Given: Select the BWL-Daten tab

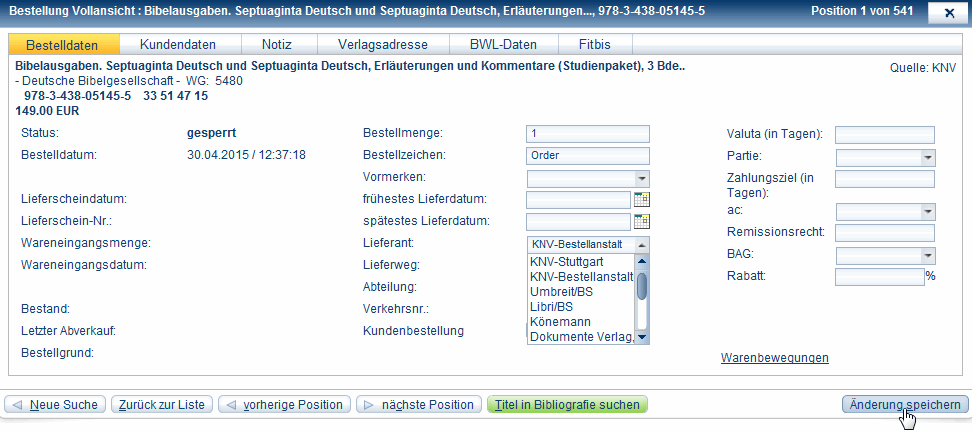Looking at the screenshot, I should tap(503, 45).
